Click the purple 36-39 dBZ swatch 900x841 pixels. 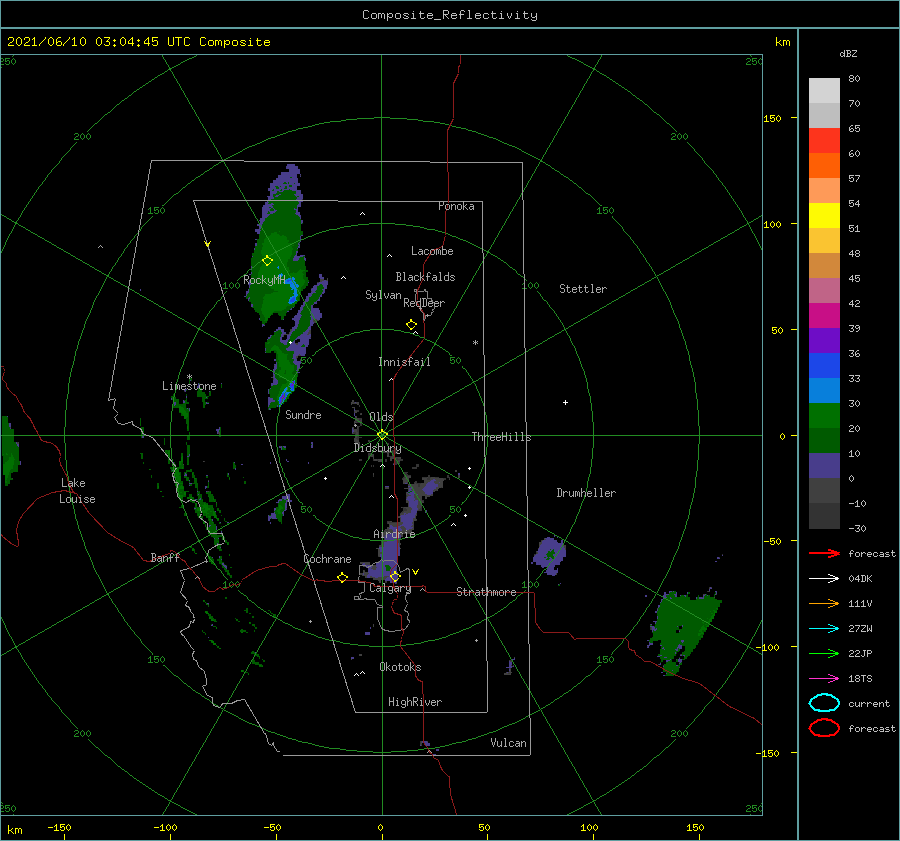click(x=824, y=340)
